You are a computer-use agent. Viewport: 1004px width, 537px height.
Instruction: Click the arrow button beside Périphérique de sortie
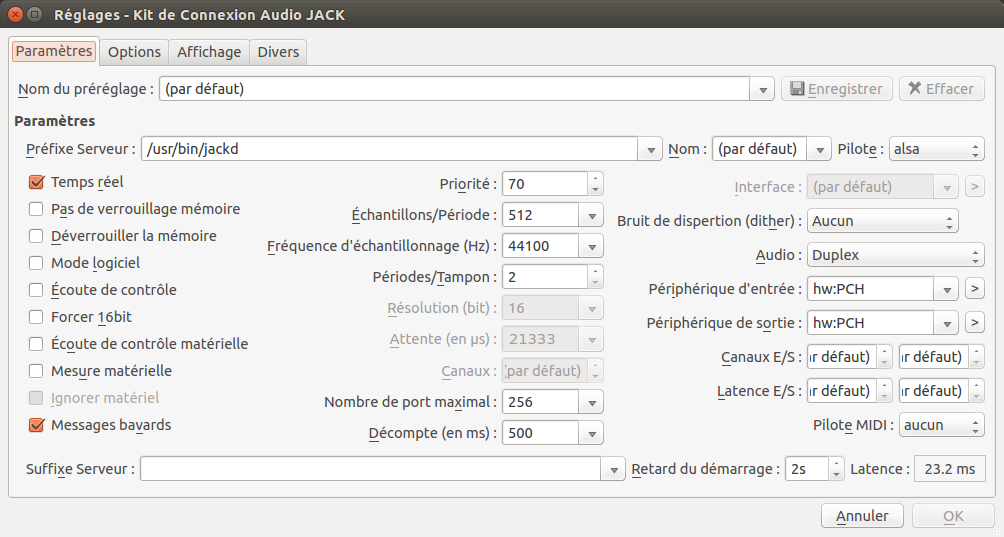pyautogui.click(x=975, y=323)
